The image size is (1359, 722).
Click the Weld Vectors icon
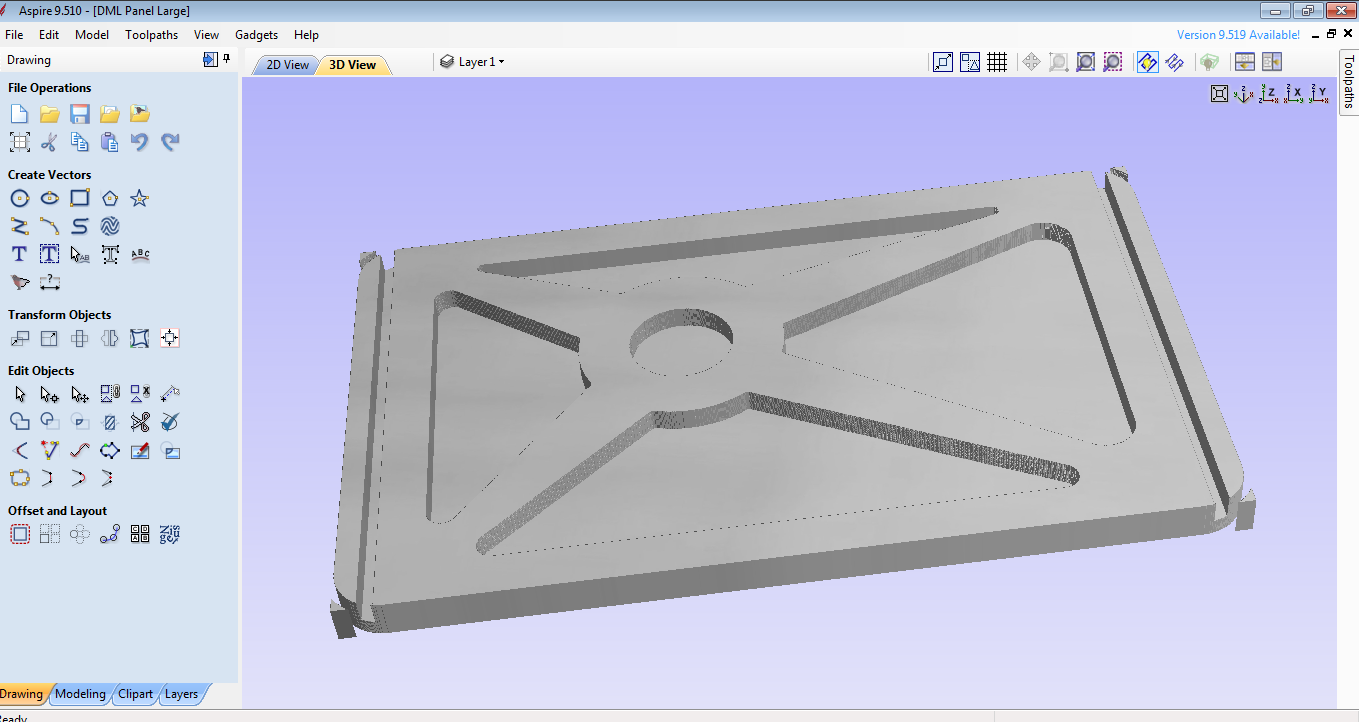pos(19,422)
